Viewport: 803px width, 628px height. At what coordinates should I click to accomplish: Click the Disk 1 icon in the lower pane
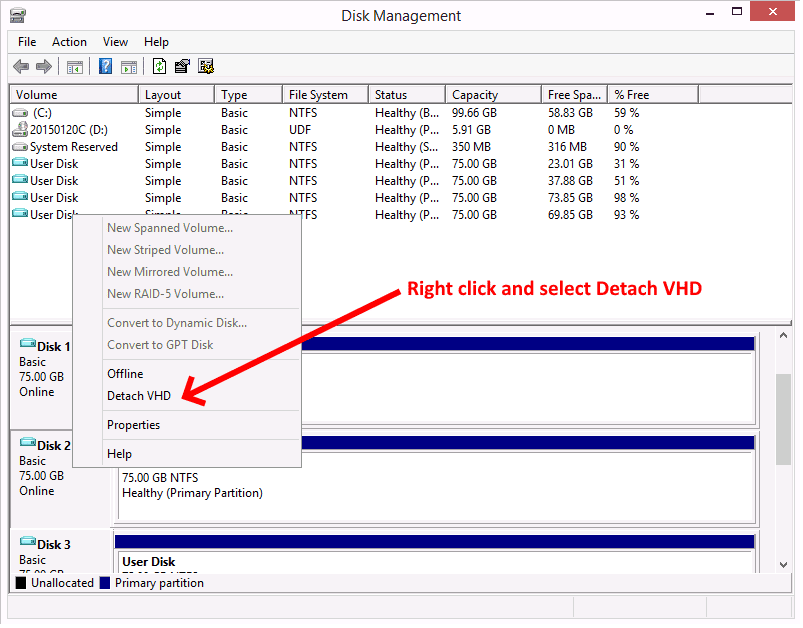coord(28,344)
